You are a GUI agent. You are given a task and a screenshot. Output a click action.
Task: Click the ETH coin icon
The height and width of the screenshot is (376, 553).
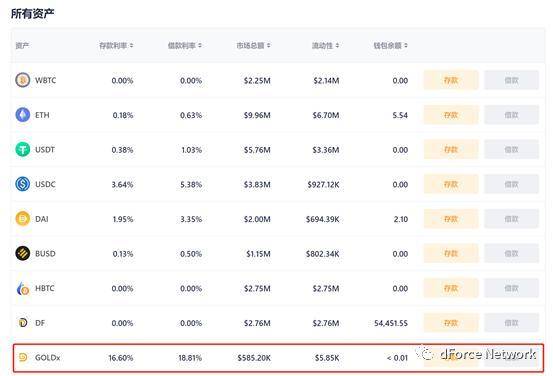(x=23, y=115)
